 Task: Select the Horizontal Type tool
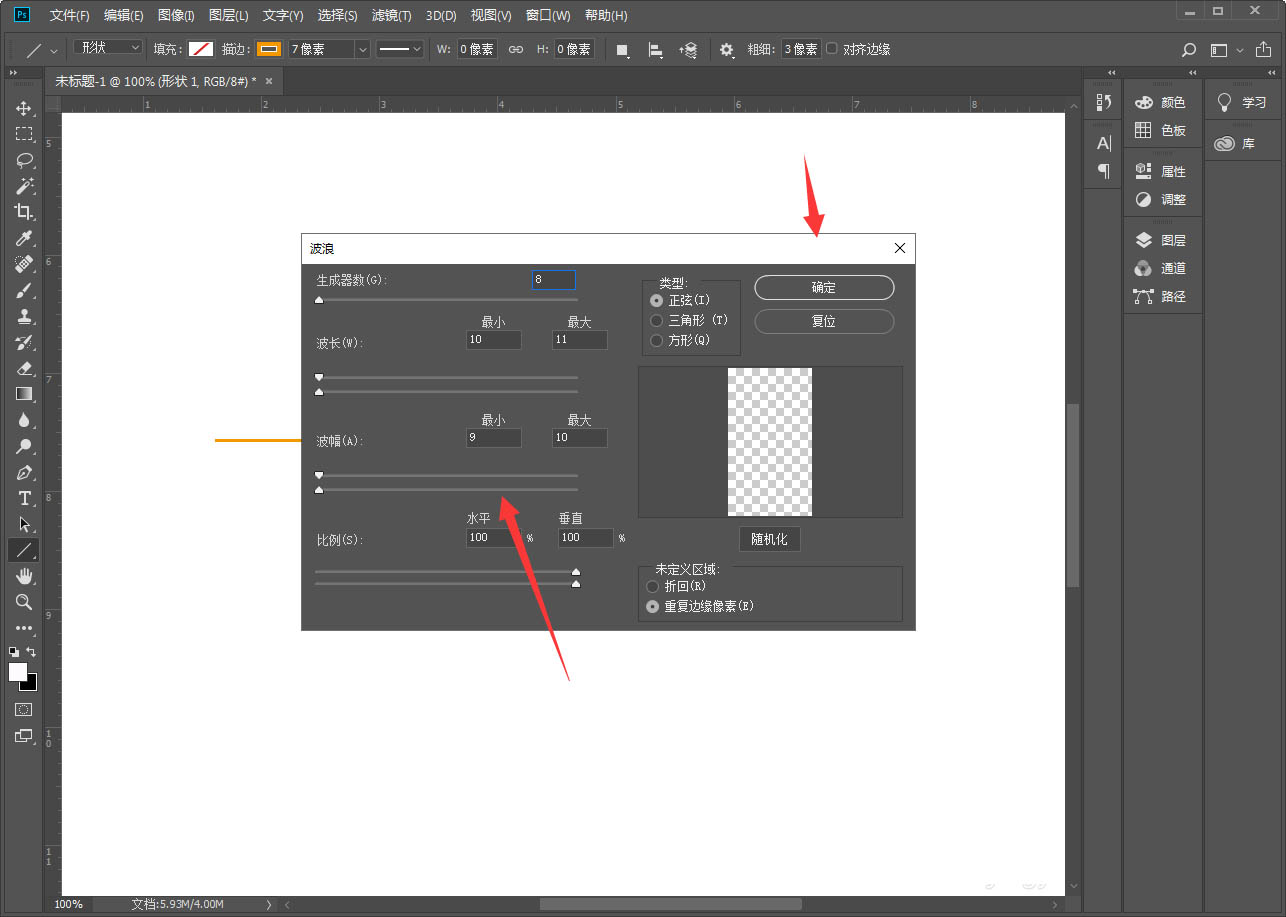pos(24,498)
